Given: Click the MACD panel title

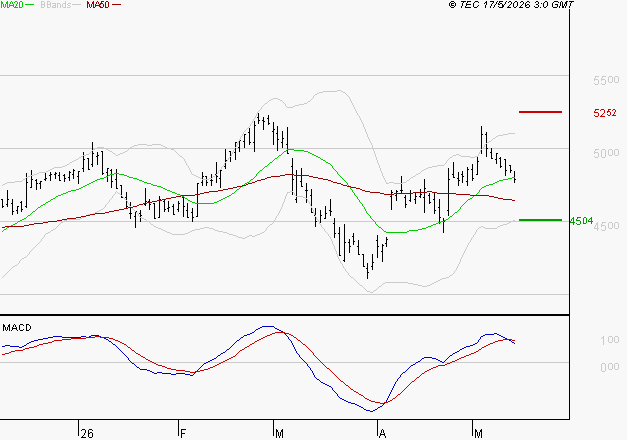Looking at the screenshot, I should (x=17, y=328).
